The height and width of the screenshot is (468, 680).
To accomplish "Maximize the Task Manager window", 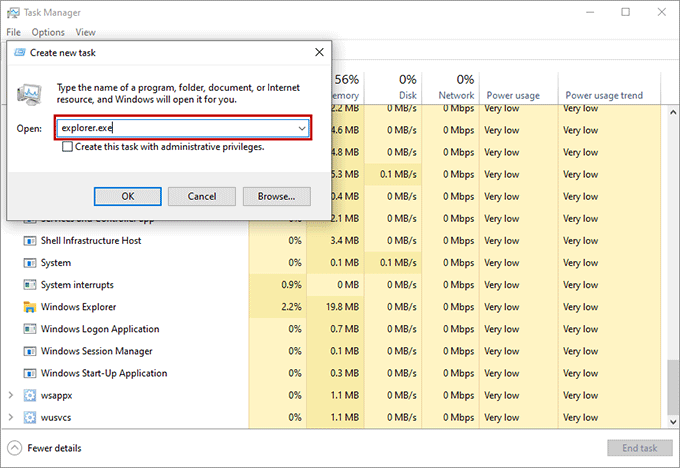I will point(625,12).
